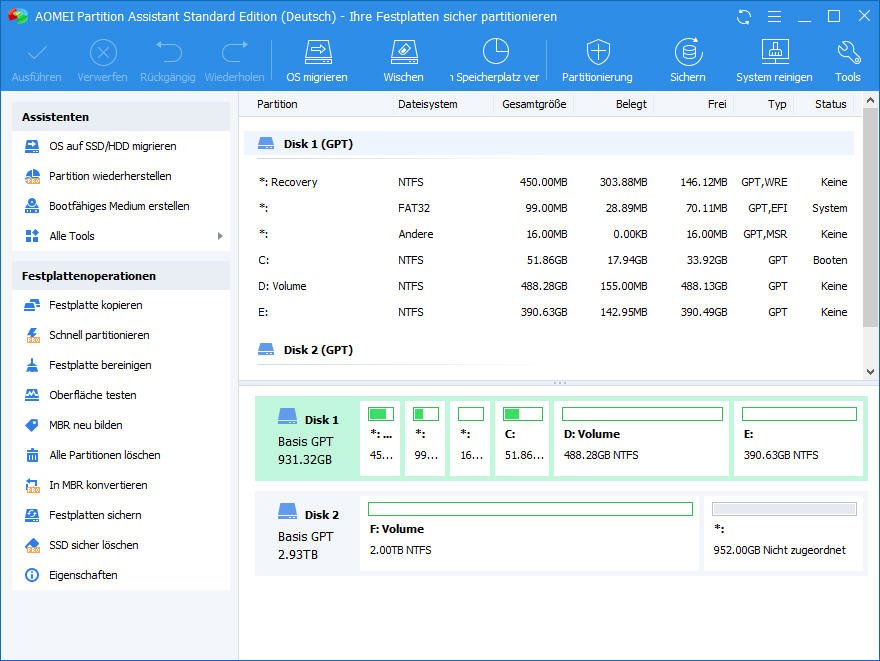The image size is (880, 661).
Task: Select Bootfähiges Medium erstellen
Action: (x=121, y=206)
